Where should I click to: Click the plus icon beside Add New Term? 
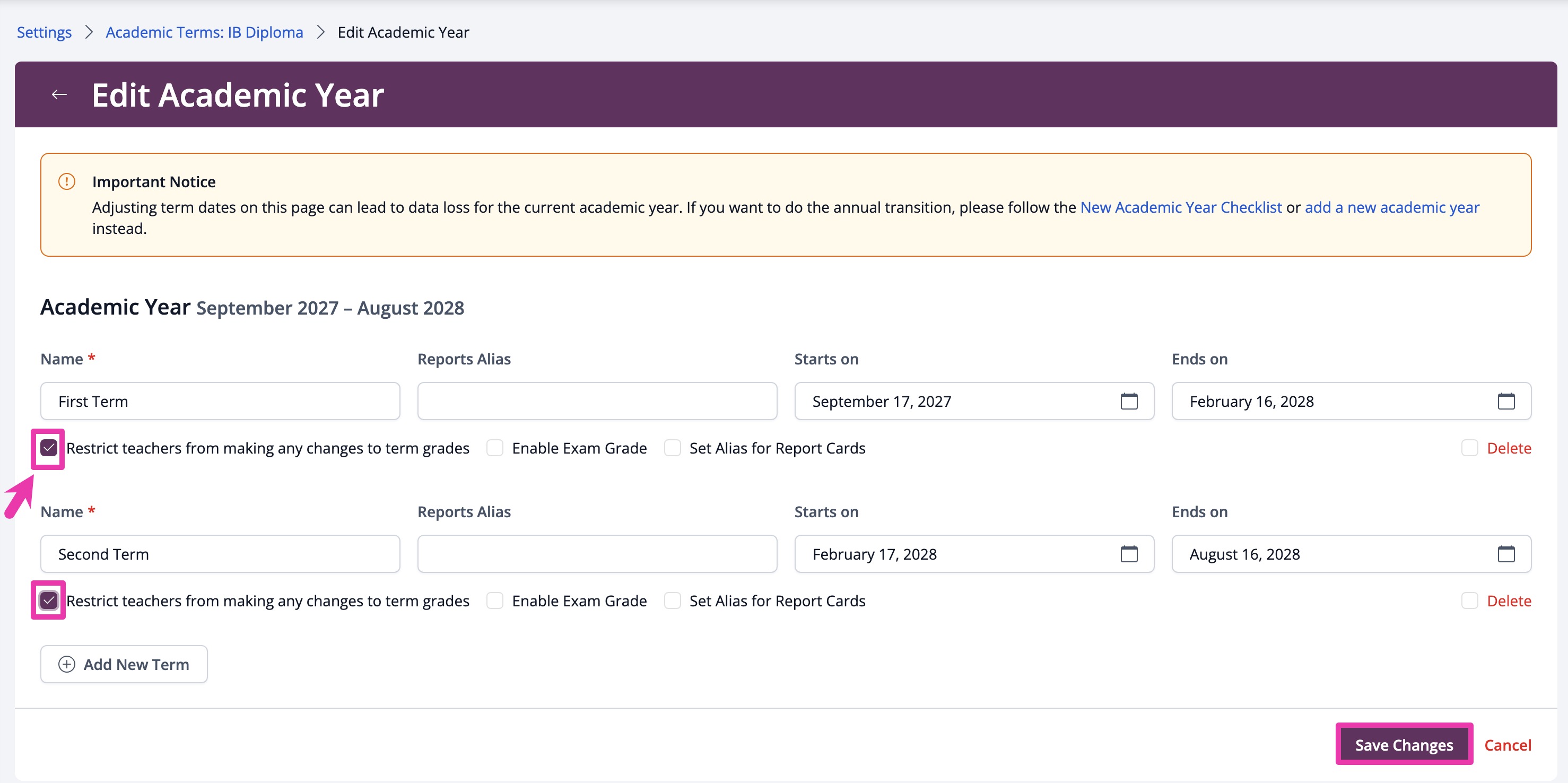66,664
